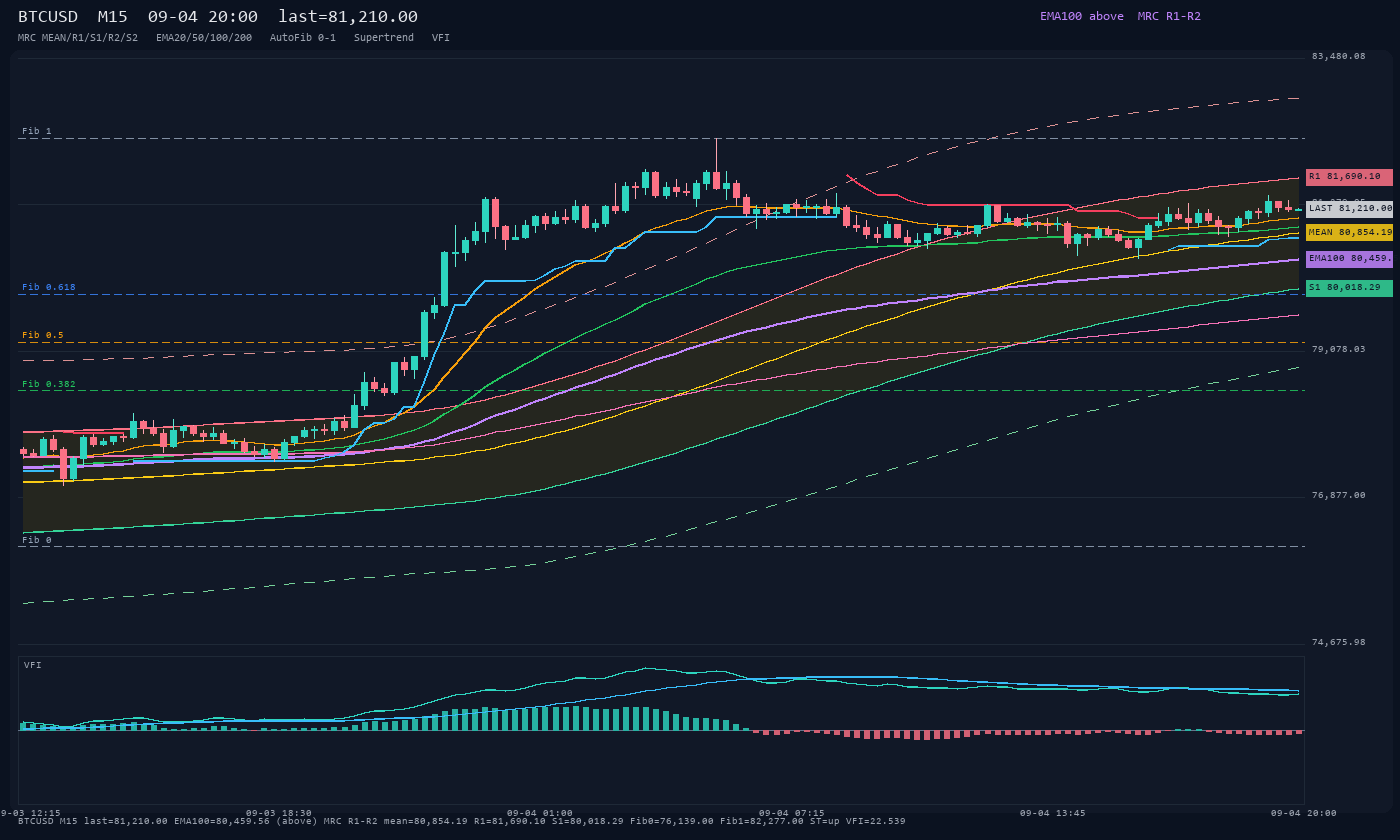This screenshot has width=1400, height=840.
Task: Click the VFI label in header legend
Action: coord(441,38)
